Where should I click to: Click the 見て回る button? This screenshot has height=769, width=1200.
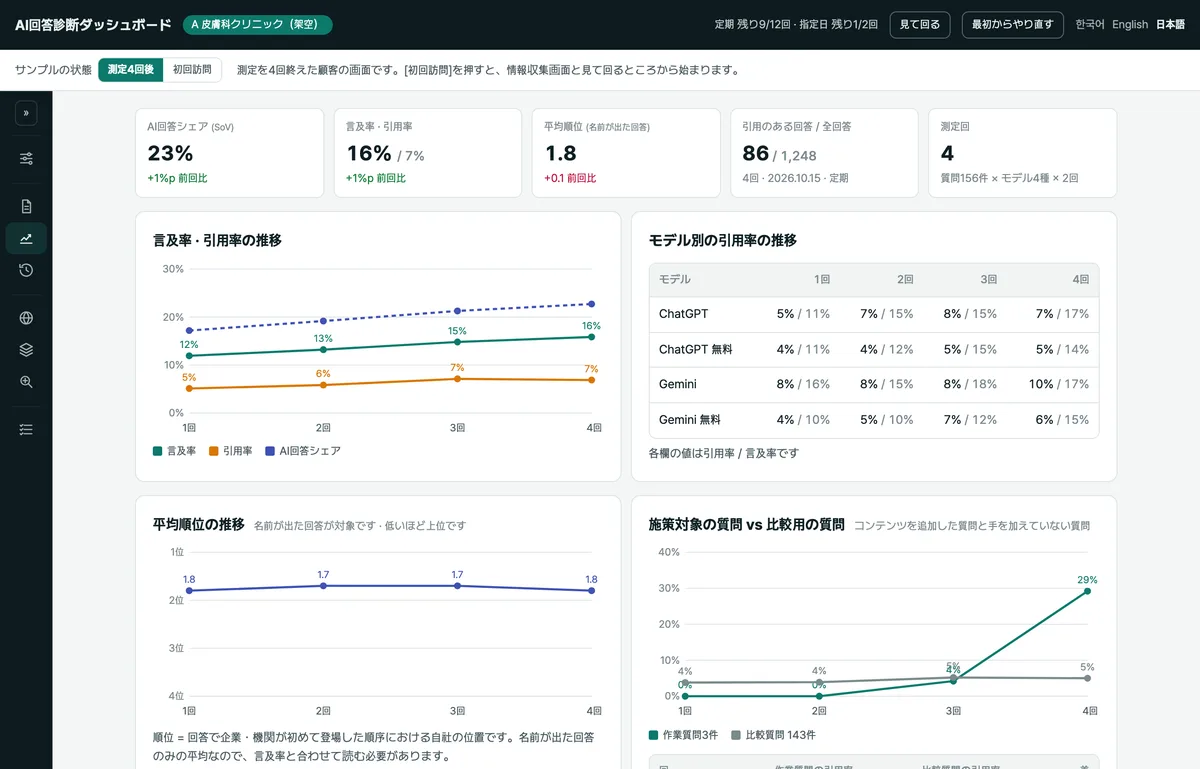[920, 25]
